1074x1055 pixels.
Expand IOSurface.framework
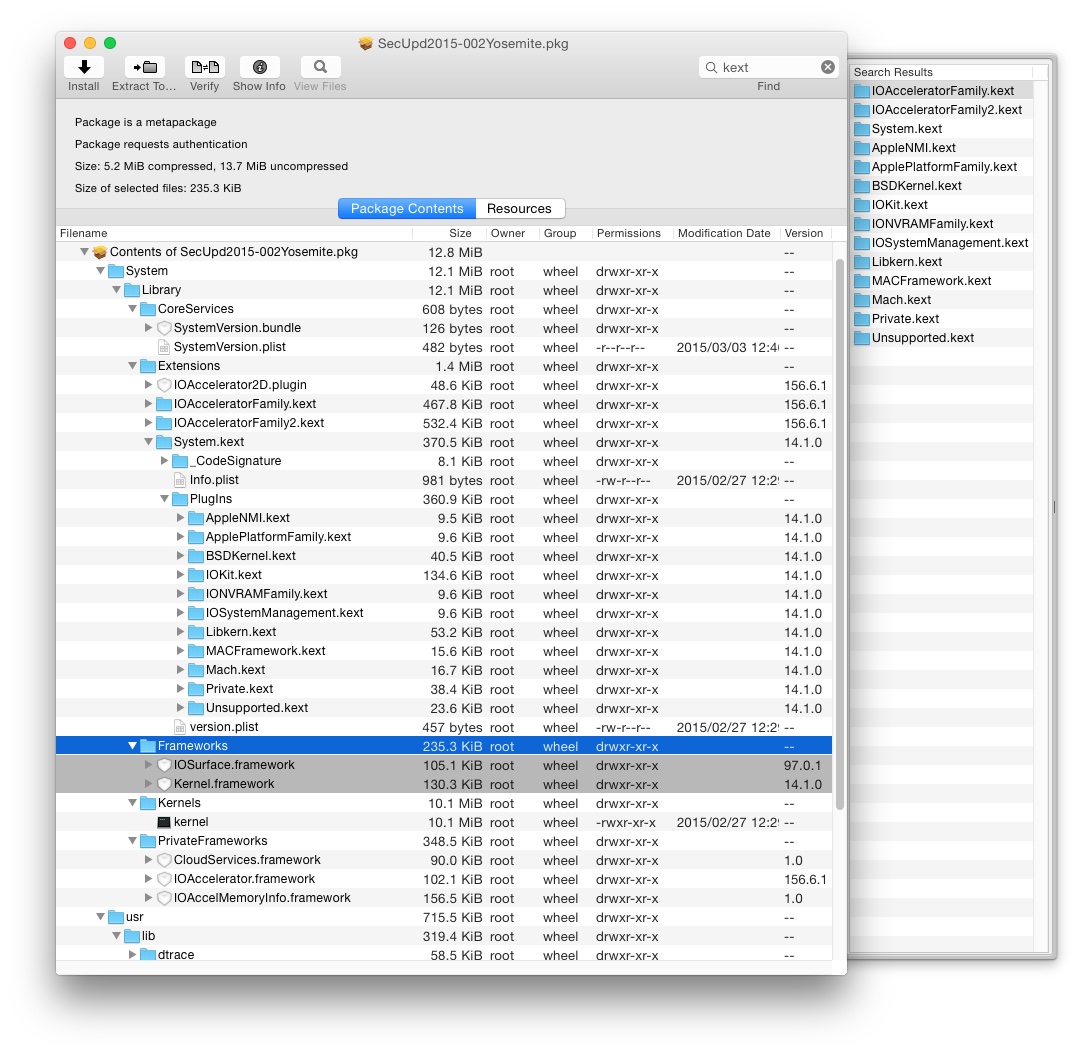pyautogui.click(x=148, y=765)
